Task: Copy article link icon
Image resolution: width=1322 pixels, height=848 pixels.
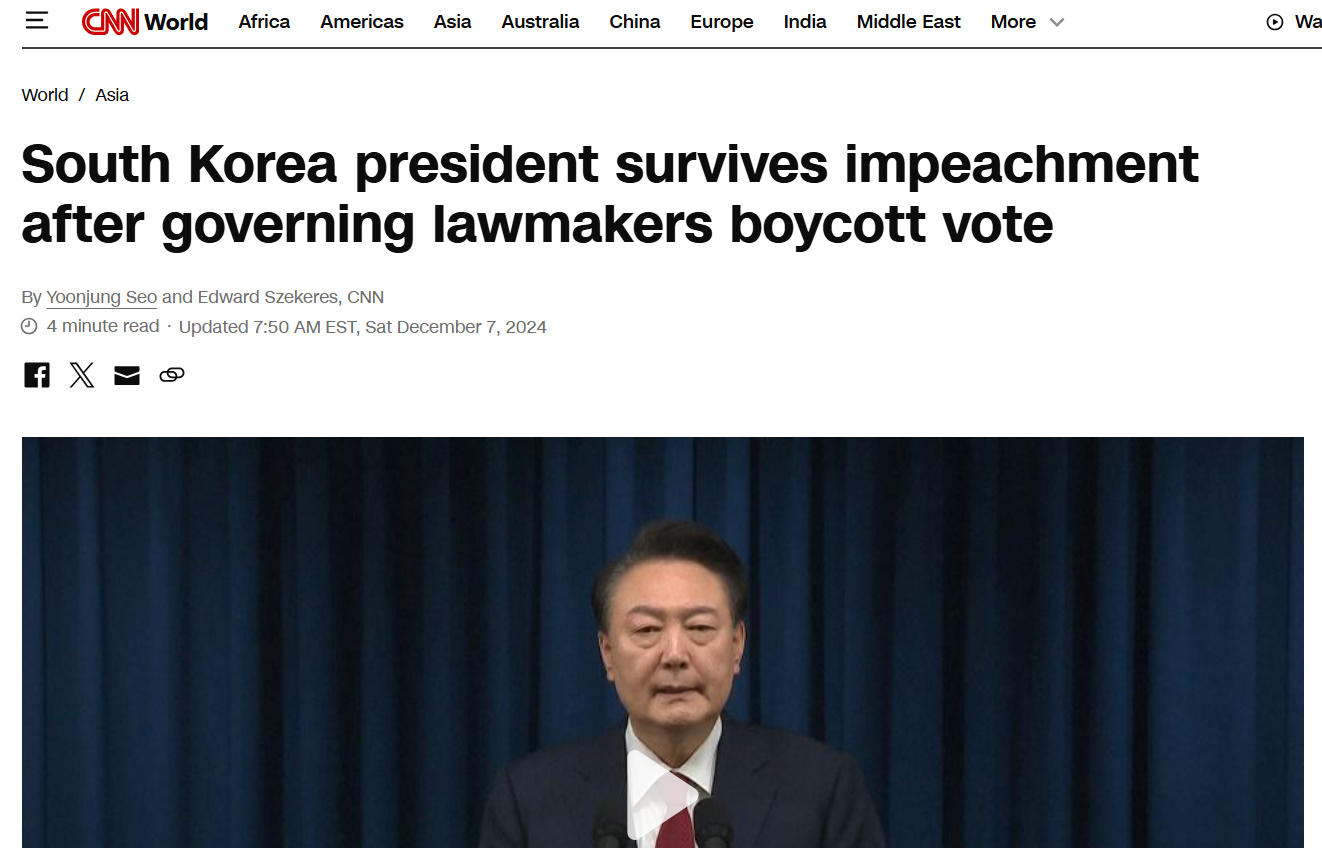Action: coord(172,375)
